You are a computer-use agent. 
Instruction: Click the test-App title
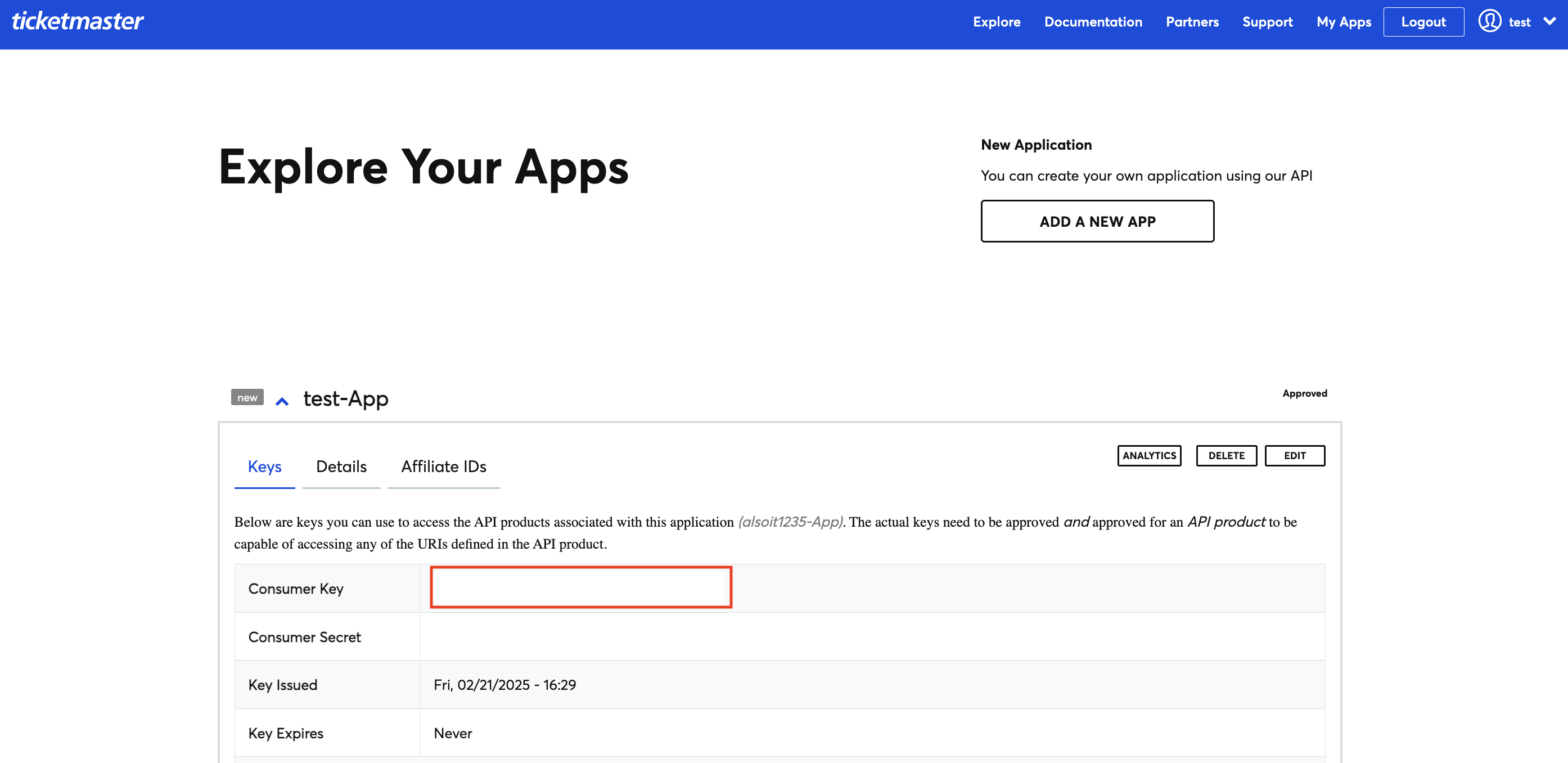[x=346, y=399]
